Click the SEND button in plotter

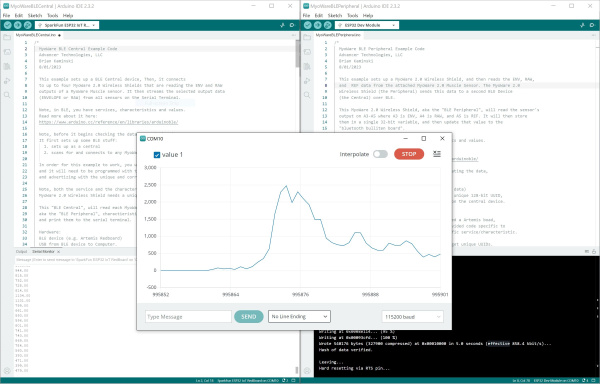[248, 317]
